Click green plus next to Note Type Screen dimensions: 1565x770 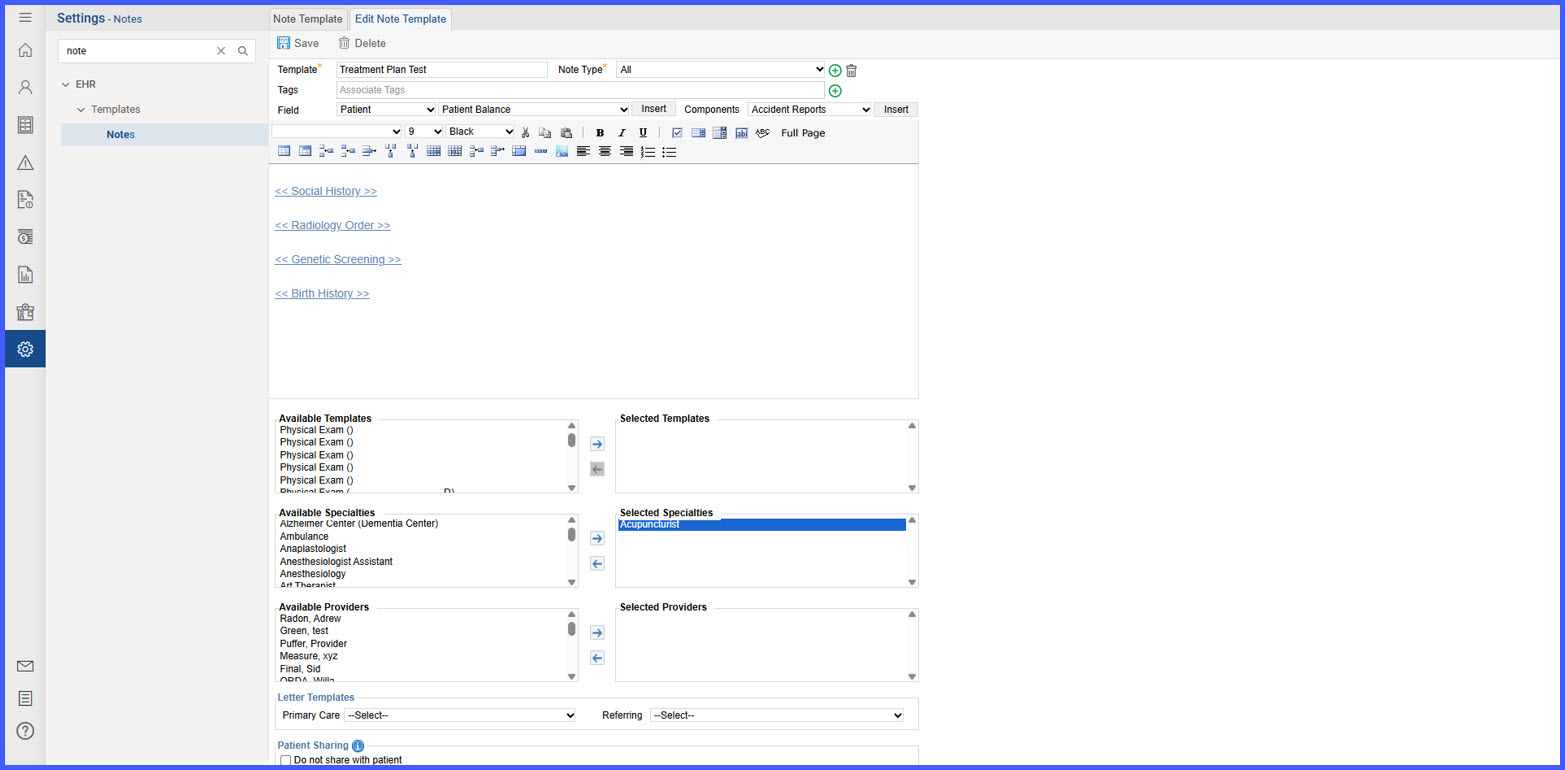coord(835,70)
